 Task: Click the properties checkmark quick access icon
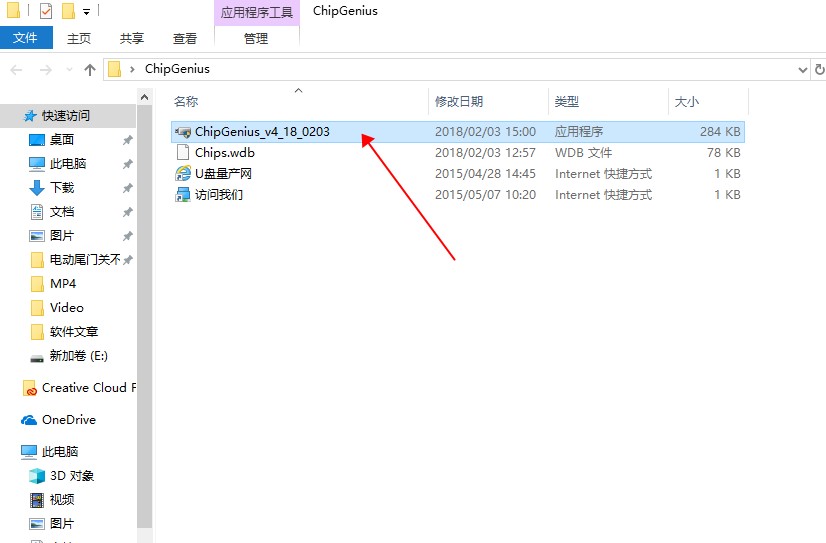46,11
